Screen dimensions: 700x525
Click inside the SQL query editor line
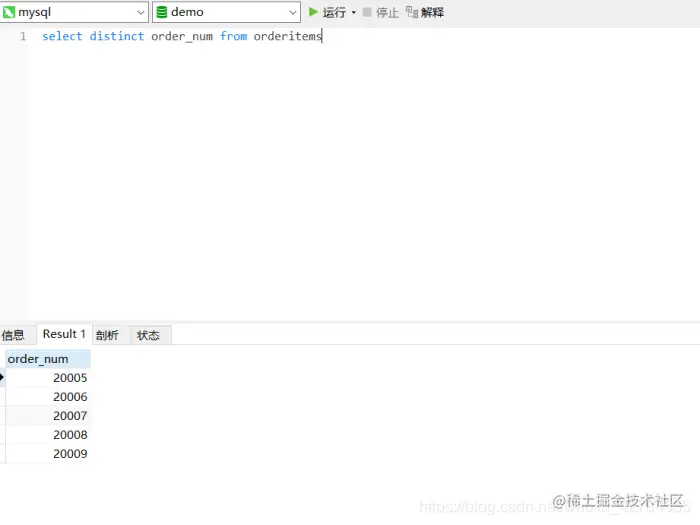182,36
